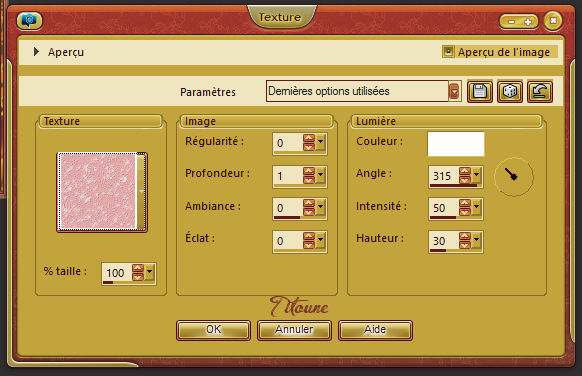This screenshot has height=376, width=582.
Task: Toggle the Aperçu de l'image checkbox
Action: [x=448, y=52]
